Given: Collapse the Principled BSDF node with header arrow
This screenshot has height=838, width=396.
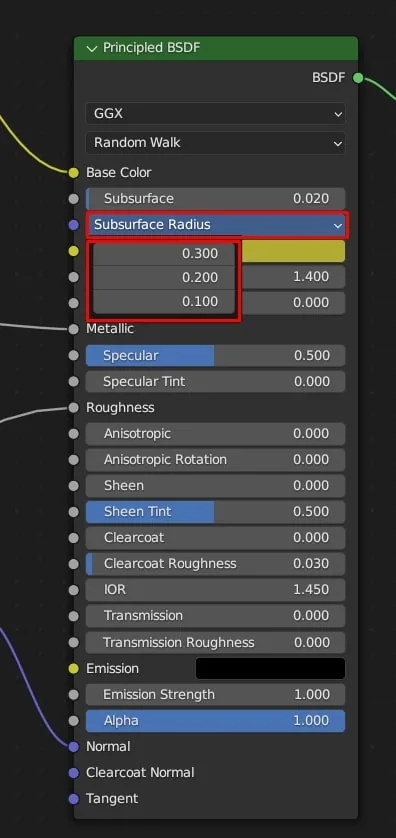Looking at the screenshot, I should click(x=92, y=49).
